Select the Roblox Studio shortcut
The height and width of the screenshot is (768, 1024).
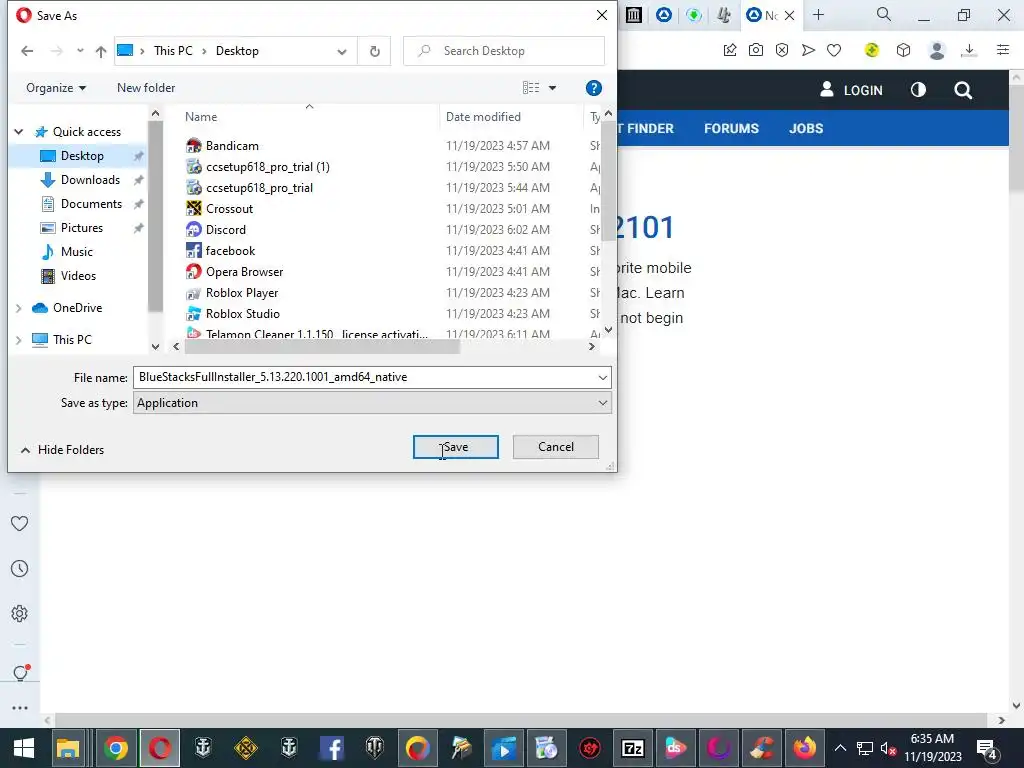click(242, 313)
